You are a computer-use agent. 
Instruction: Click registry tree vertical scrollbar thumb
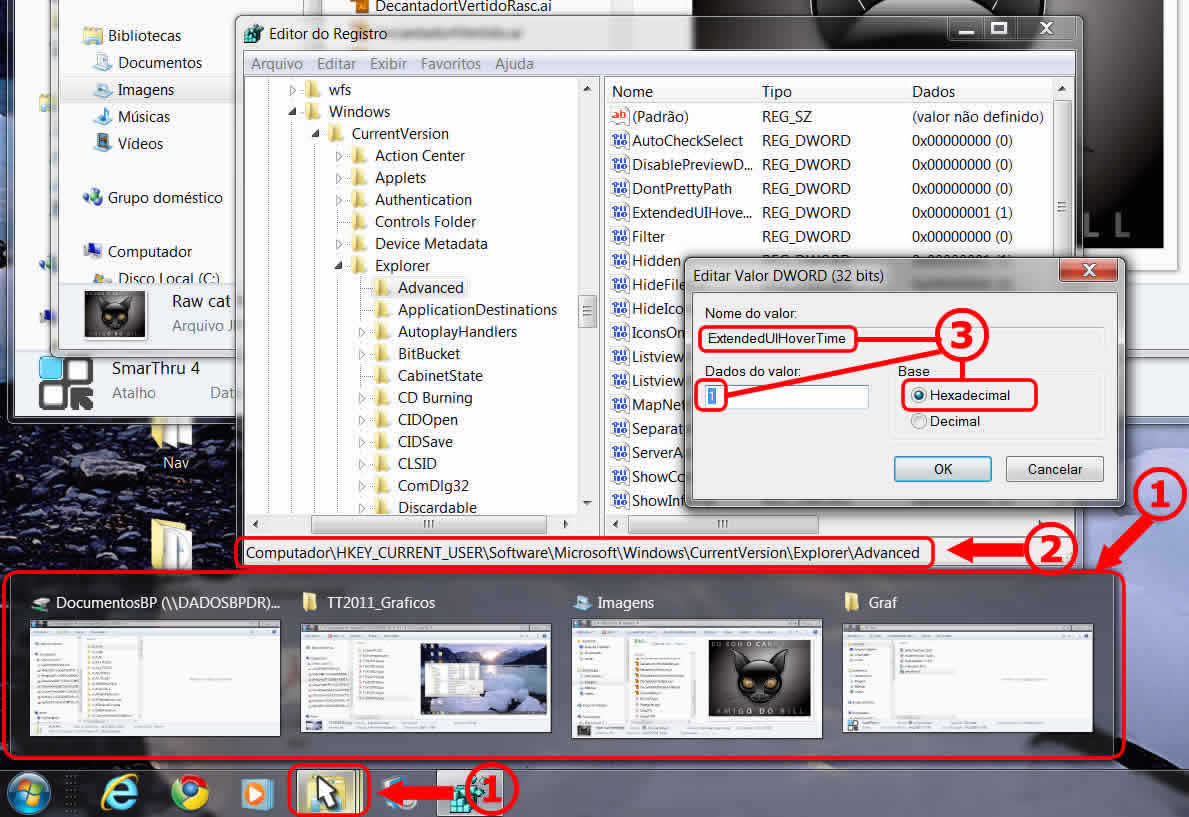[x=587, y=310]
